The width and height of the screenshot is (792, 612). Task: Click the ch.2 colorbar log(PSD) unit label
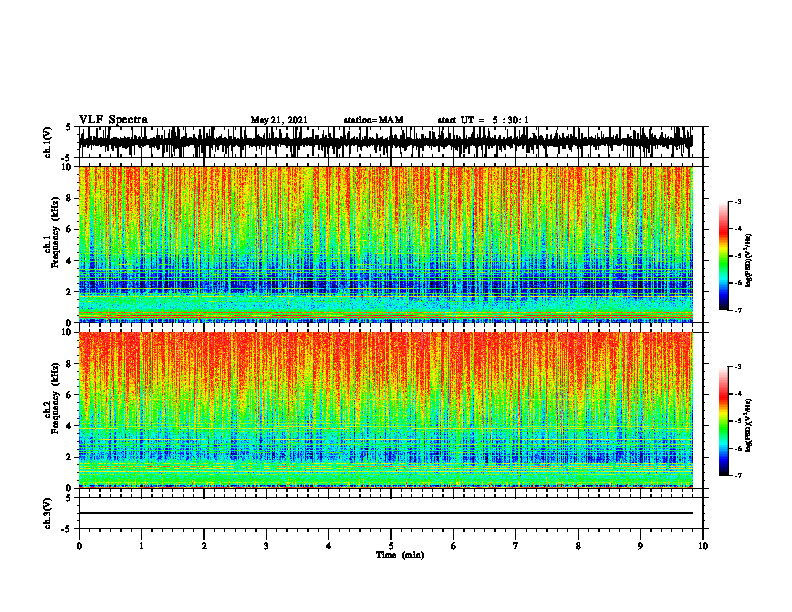click(749, 425)
